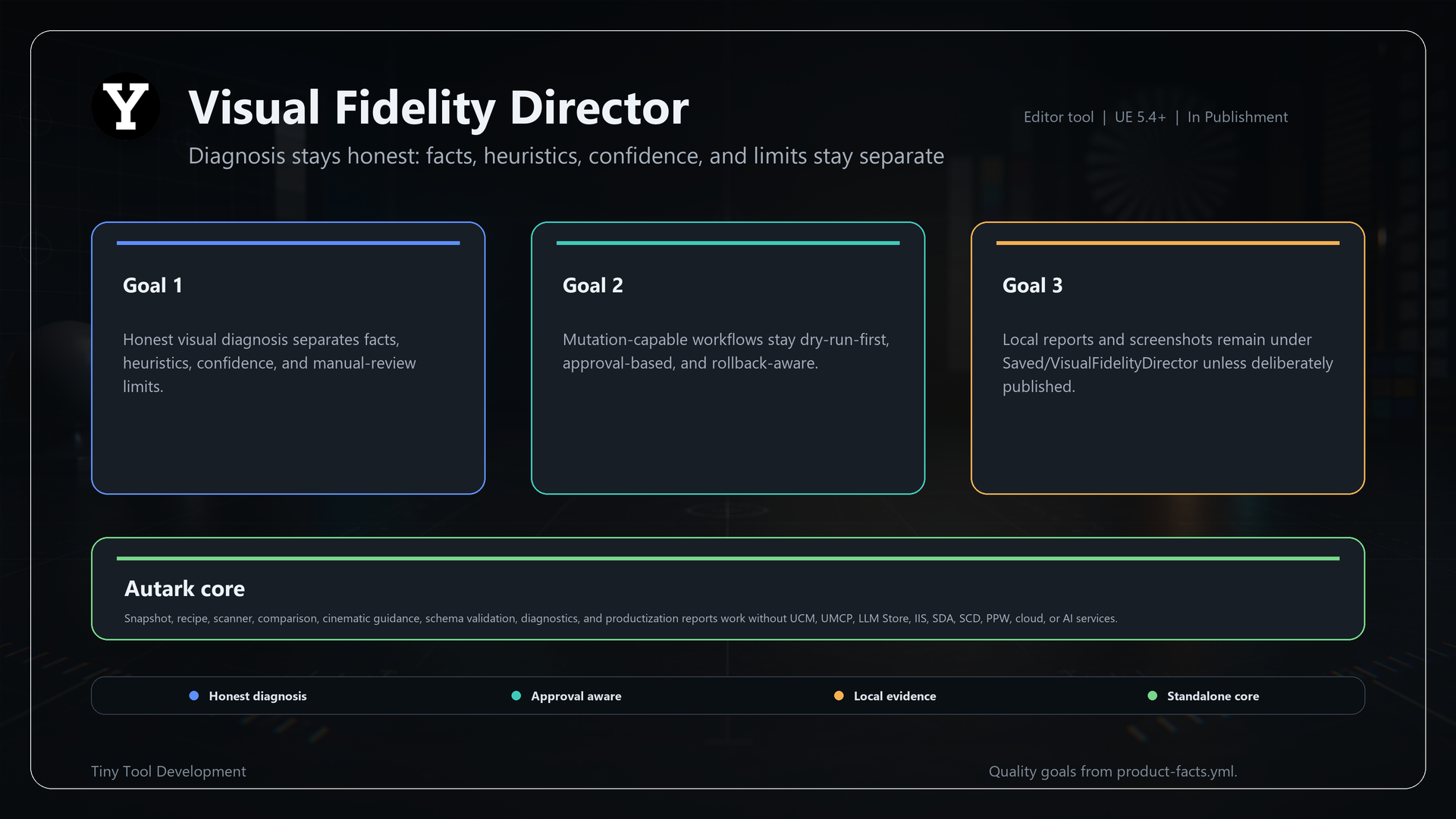Click the green Standalone core dot

pyautogui.click(x=1153, y=695)
